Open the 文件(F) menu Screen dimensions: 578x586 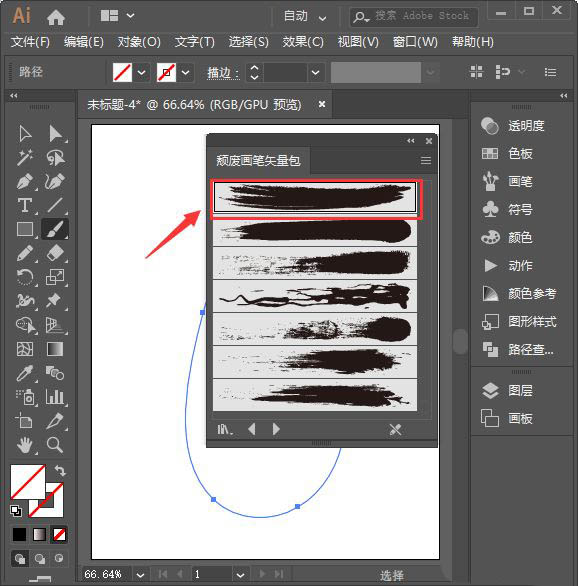[30, 41]
